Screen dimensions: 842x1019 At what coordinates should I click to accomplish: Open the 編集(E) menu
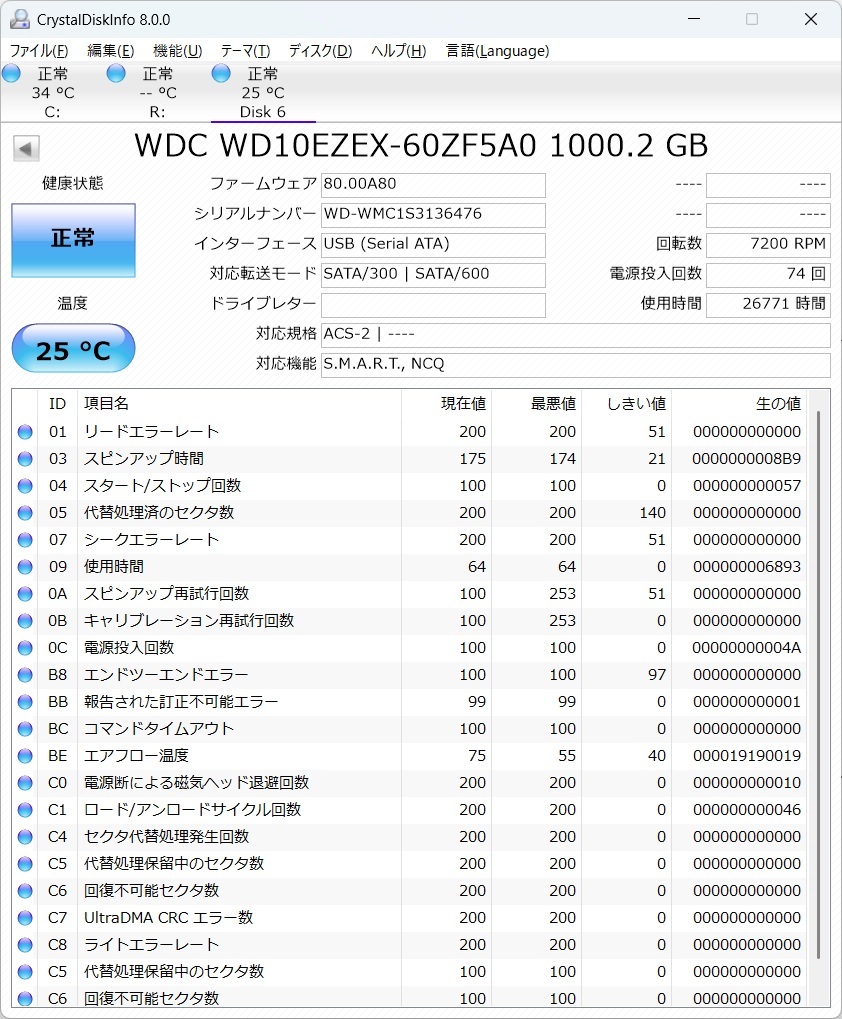point(110,51)
